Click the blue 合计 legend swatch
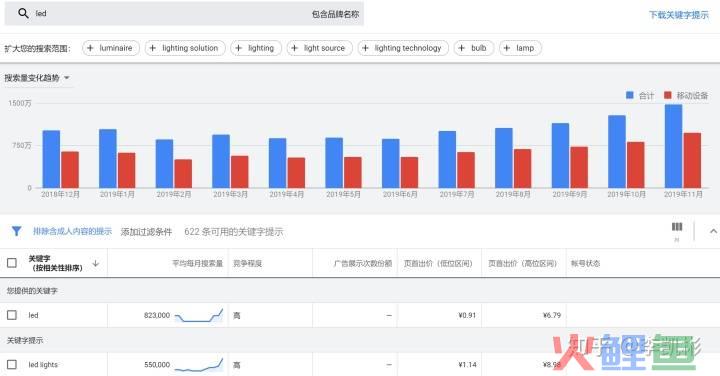 (630, 95)
